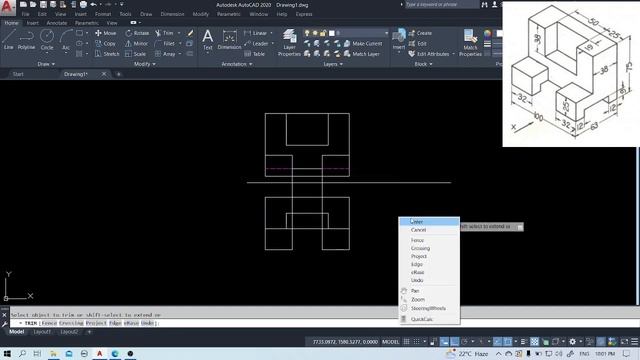The height and width of the screenshot is (360, 640).
Task: Click the Stretch tool
Action: click(107, 54)
